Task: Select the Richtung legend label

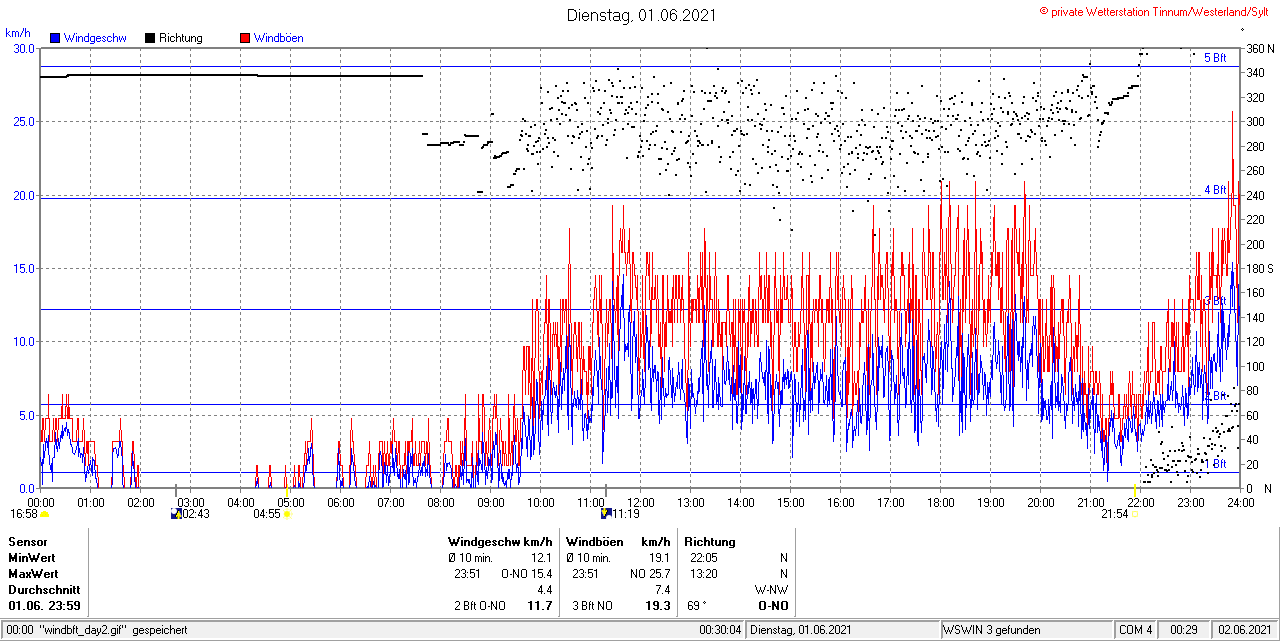Action: tap(181, 38)
